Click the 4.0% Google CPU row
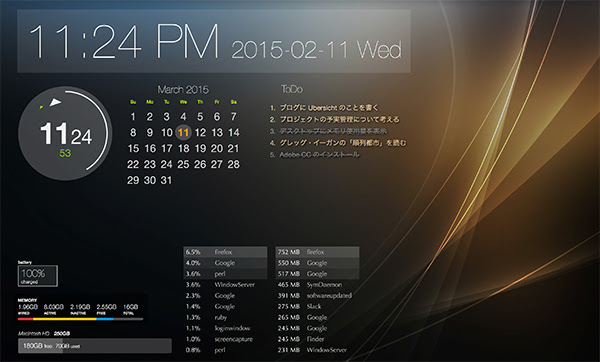Image resolution: width=600 pixels, height=362 pixels. [x=225, y=263]
